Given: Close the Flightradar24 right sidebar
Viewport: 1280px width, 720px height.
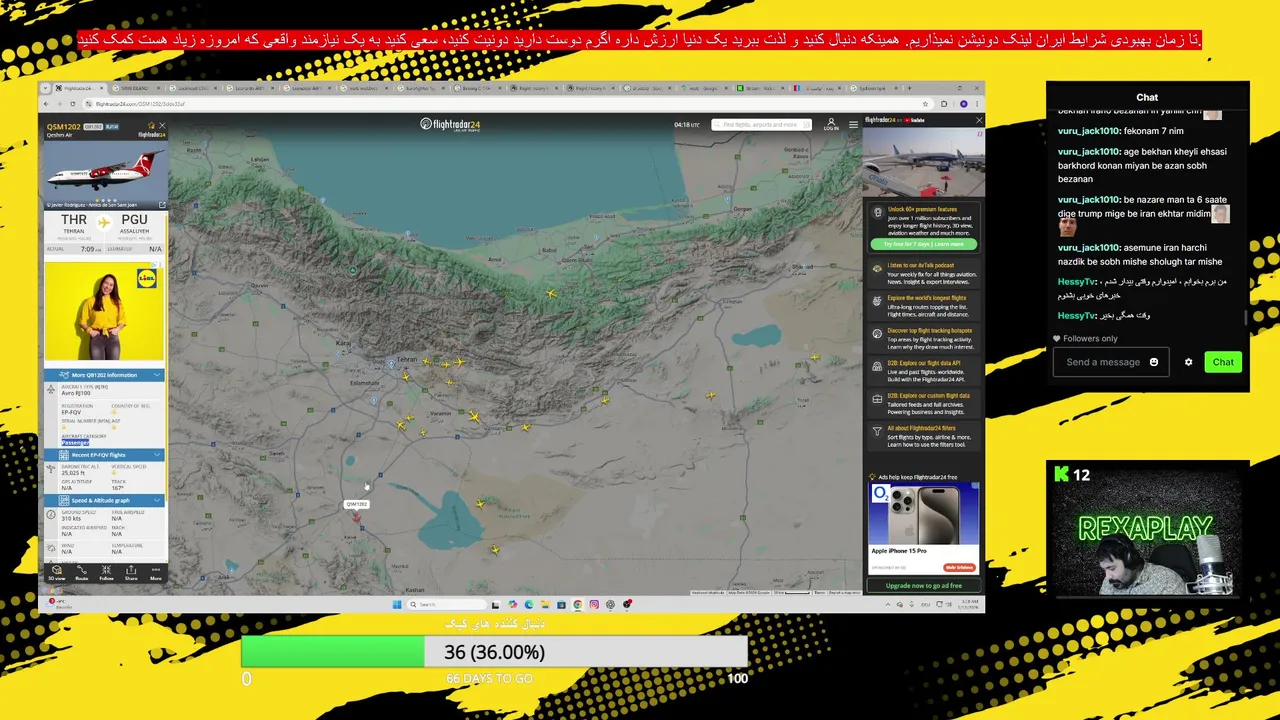Looking at the screenshot, I should click(x=979, y=120).
